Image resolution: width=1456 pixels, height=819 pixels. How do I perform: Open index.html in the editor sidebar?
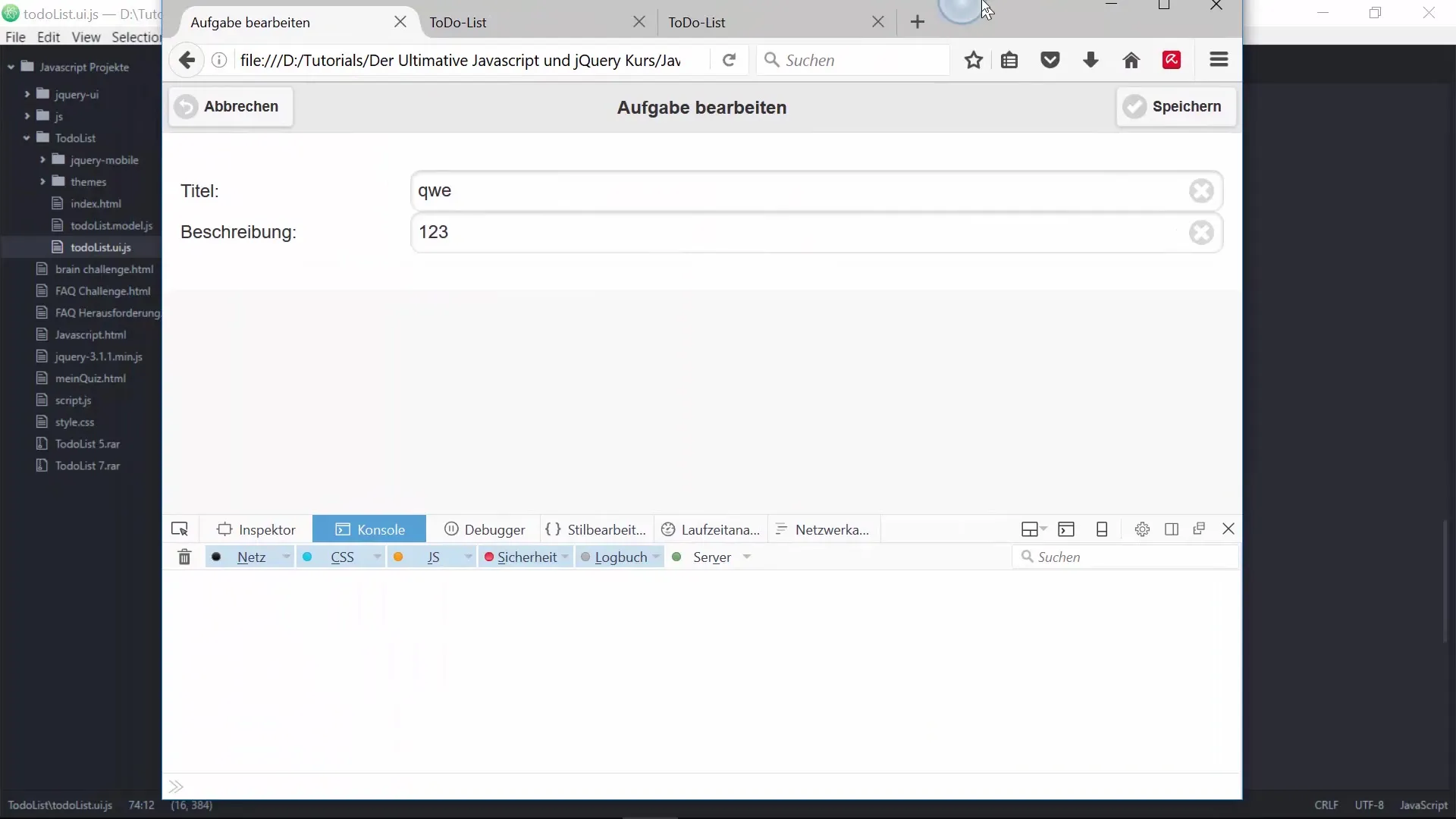[x=96, y=203]
